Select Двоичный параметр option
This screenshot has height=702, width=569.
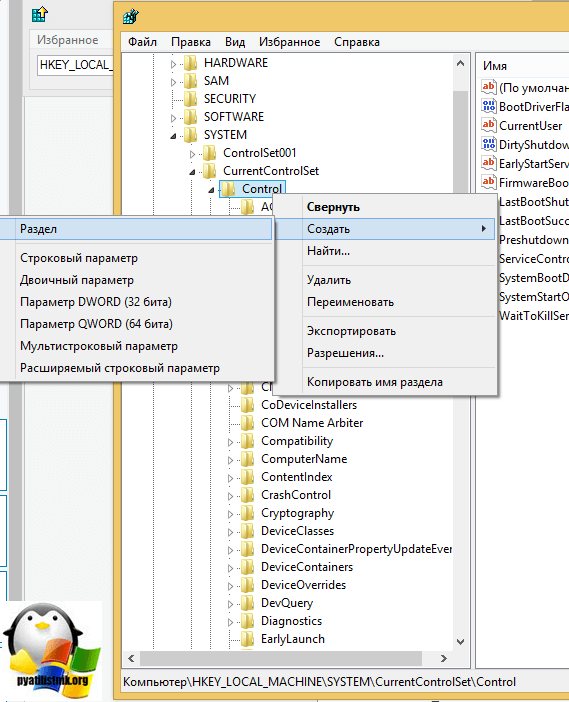pyautogui.click(x=136, y=280)
